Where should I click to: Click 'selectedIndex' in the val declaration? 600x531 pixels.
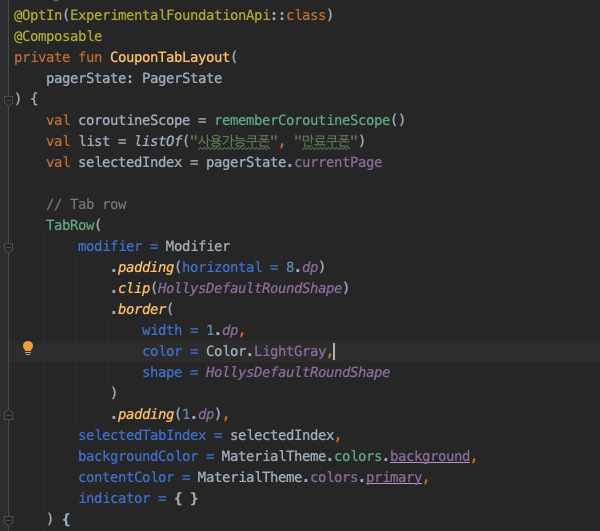pyautogui.click(x=130, y=163)
